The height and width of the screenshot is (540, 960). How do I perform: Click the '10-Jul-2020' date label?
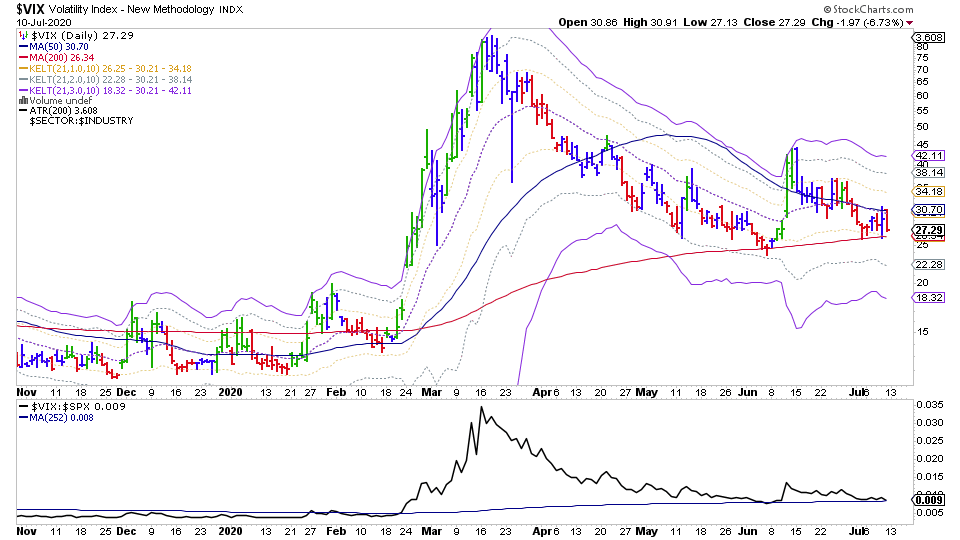43,23
